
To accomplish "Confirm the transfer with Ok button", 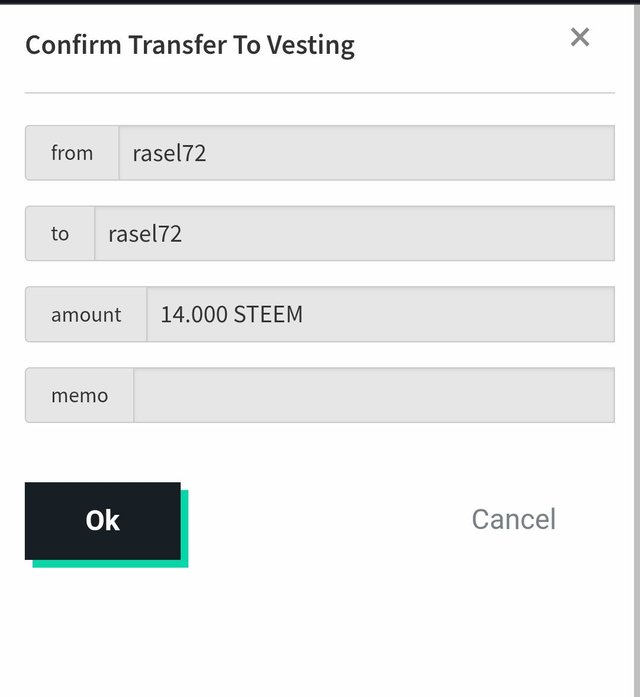I will (x=103, y=521).
